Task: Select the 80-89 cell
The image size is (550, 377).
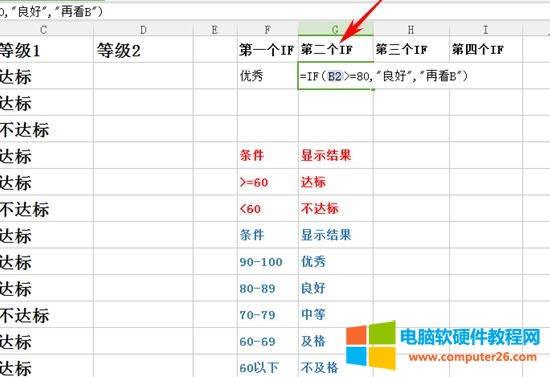Action: tap(268, 288)
